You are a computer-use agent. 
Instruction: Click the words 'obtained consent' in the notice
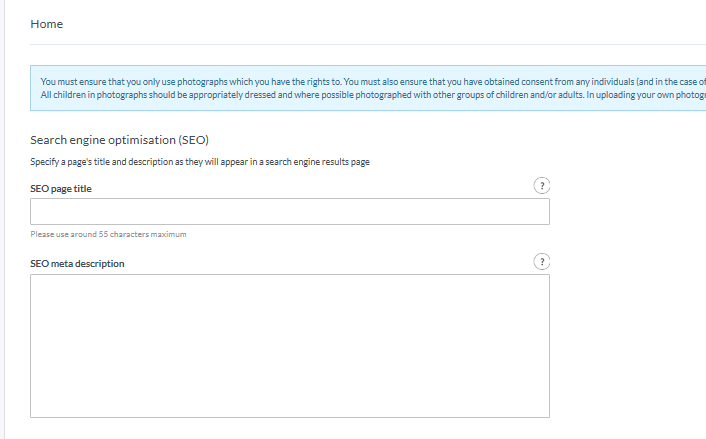tap(514, 81)
